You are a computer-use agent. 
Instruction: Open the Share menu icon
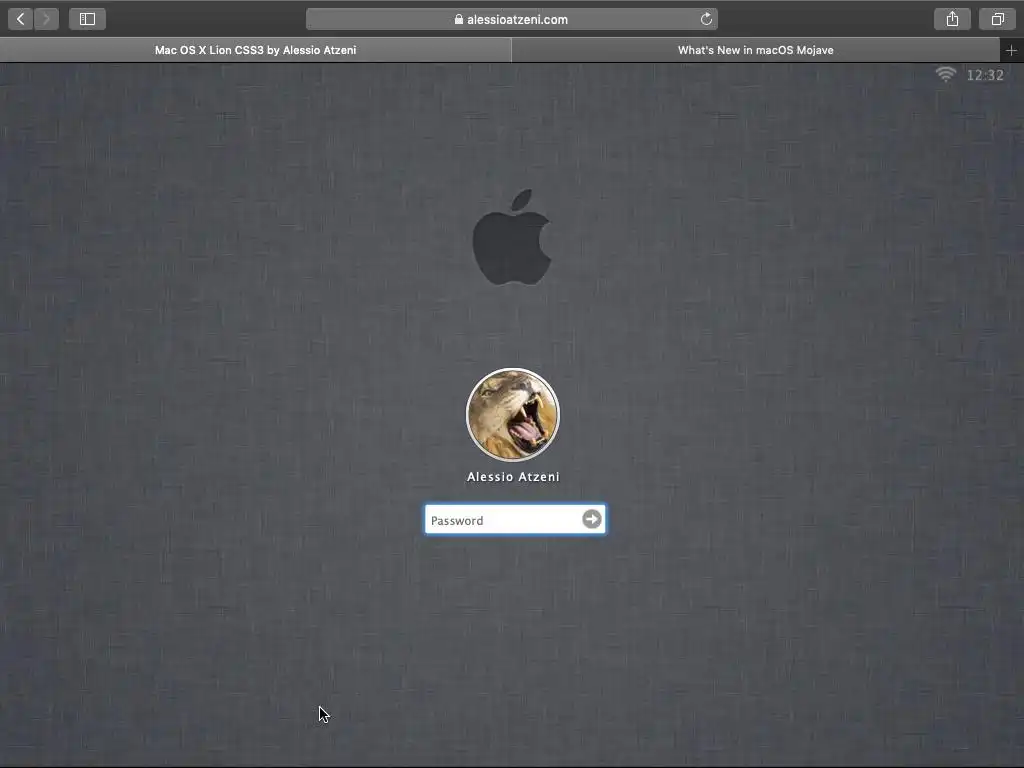[x=952, y=19]
